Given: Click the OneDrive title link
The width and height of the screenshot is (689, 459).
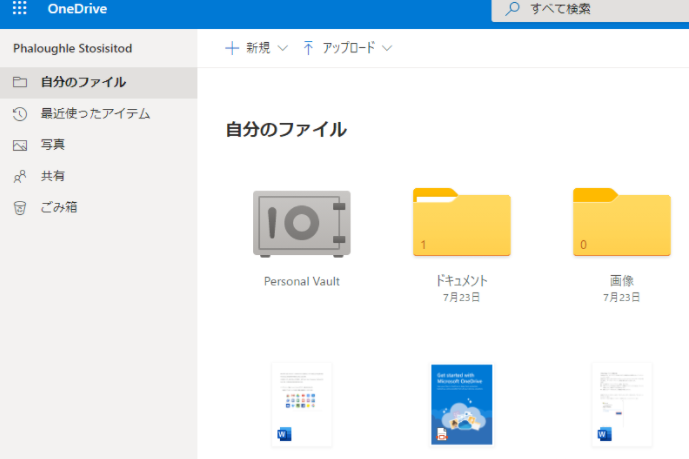Looking at the screenshot, I should [x=77, y=9].
